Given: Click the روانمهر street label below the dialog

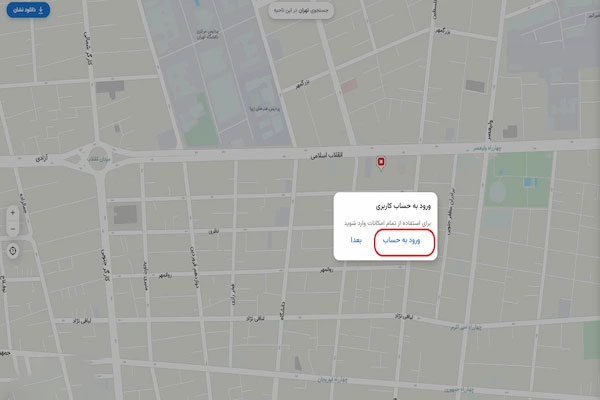Looking at the screenshot, I should tap(326, 270).
